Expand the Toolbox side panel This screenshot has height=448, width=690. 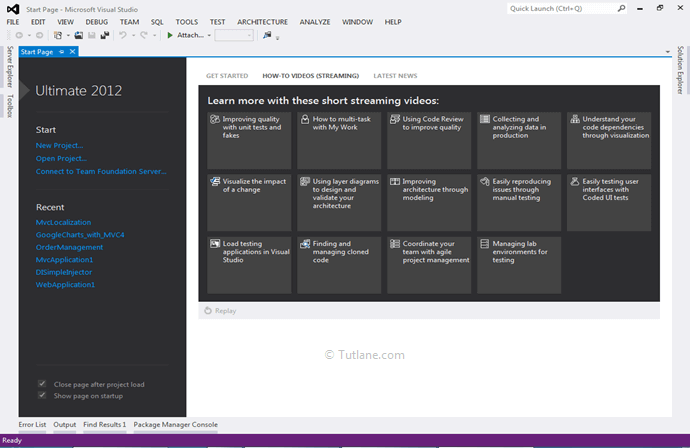[x=10, y=106]
